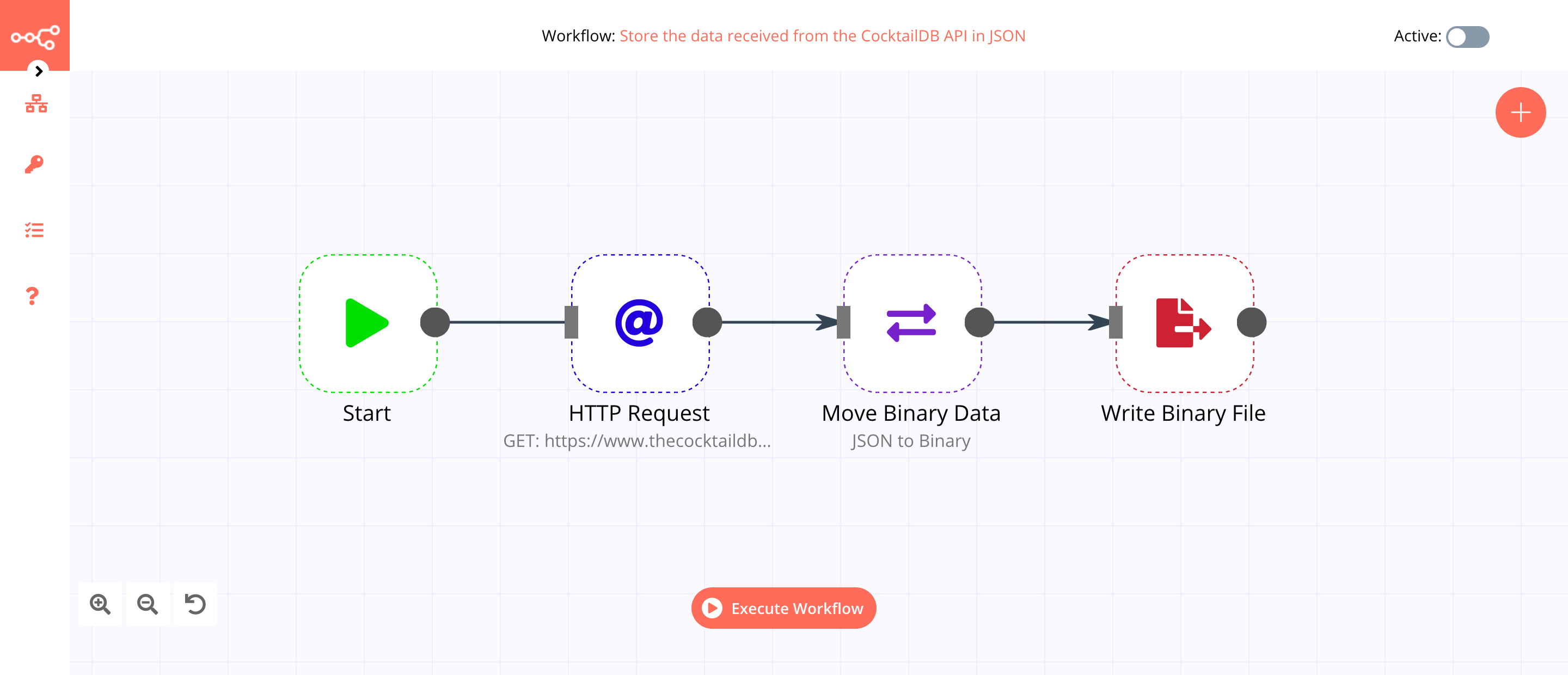Click the connections/nodes overview icon
The width and height of the screenshot is (1568, 675).
click(35, 104)
